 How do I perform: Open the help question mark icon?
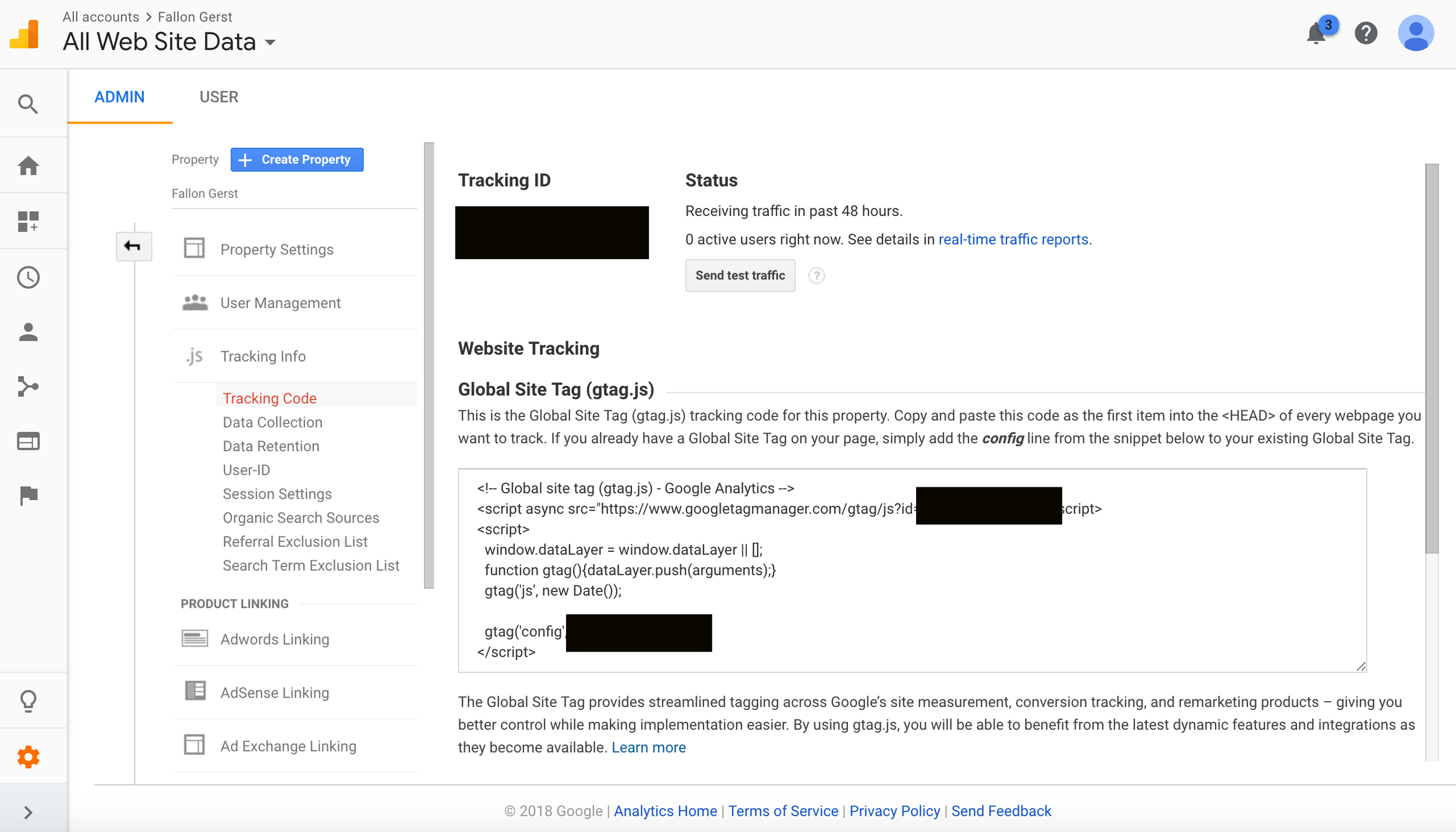pyautogui.click(x=1366, y=33)
